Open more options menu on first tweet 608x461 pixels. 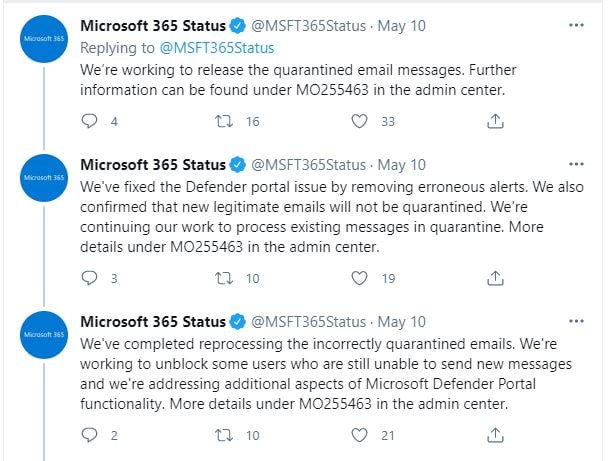576,25
